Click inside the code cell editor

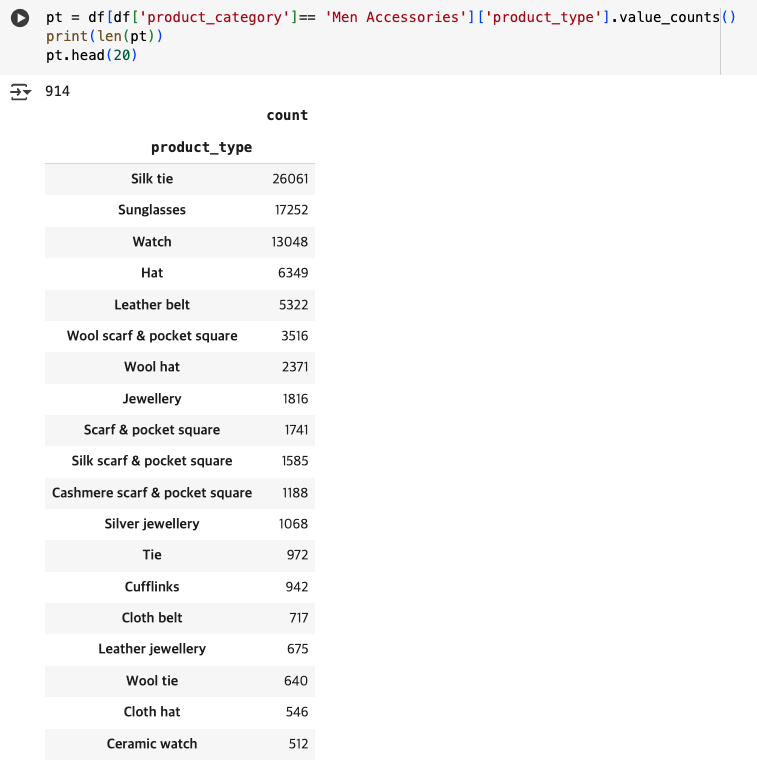click(382, 37)
